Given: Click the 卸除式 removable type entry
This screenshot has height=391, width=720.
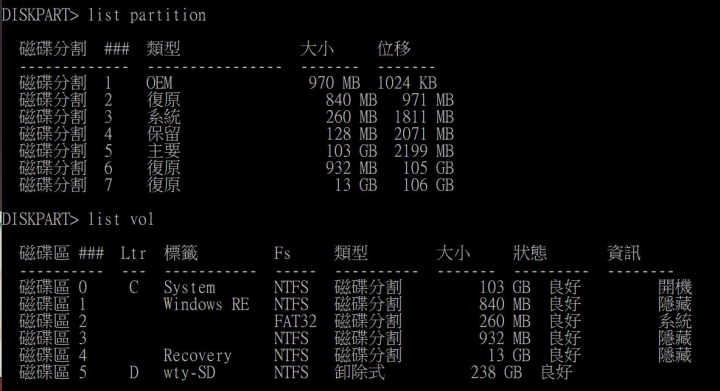Looking at the screenshot, I should (x=360, y=372).
